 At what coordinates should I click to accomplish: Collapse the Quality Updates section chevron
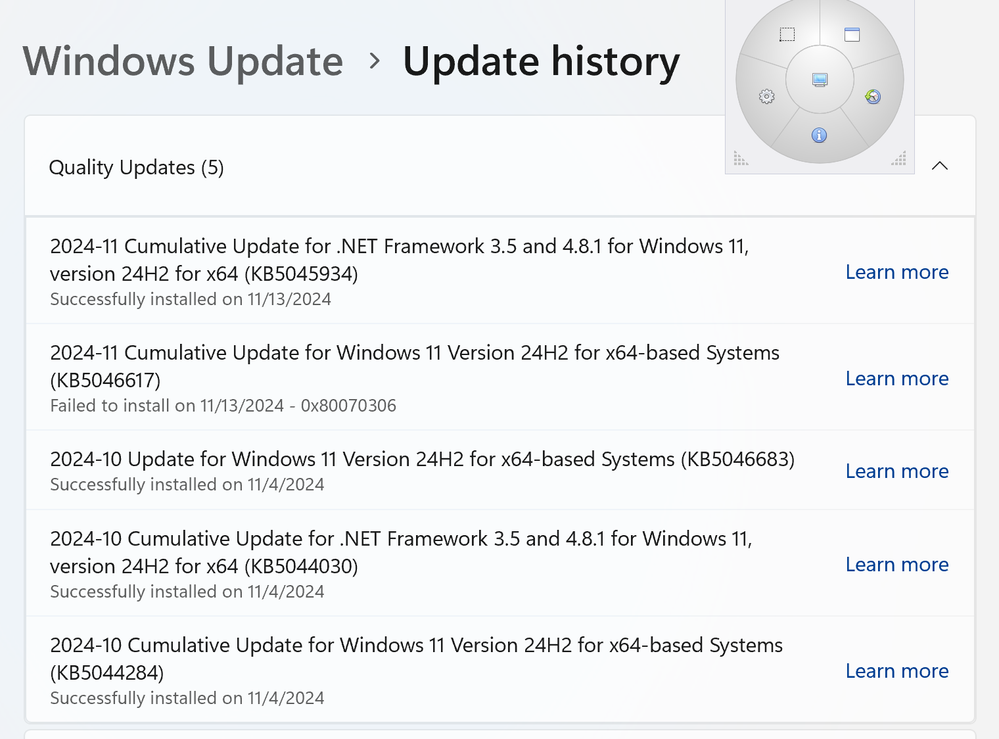(940, 166)
